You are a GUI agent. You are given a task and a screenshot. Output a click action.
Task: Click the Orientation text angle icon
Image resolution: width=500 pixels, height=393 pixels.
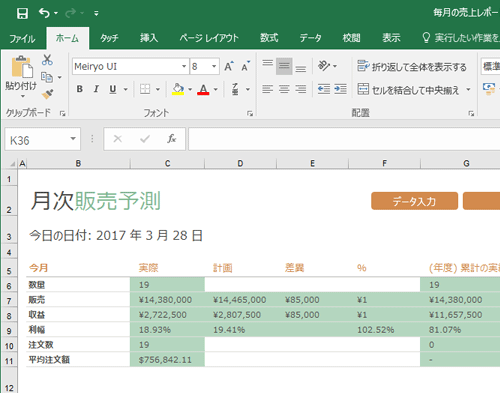(324, 66)
